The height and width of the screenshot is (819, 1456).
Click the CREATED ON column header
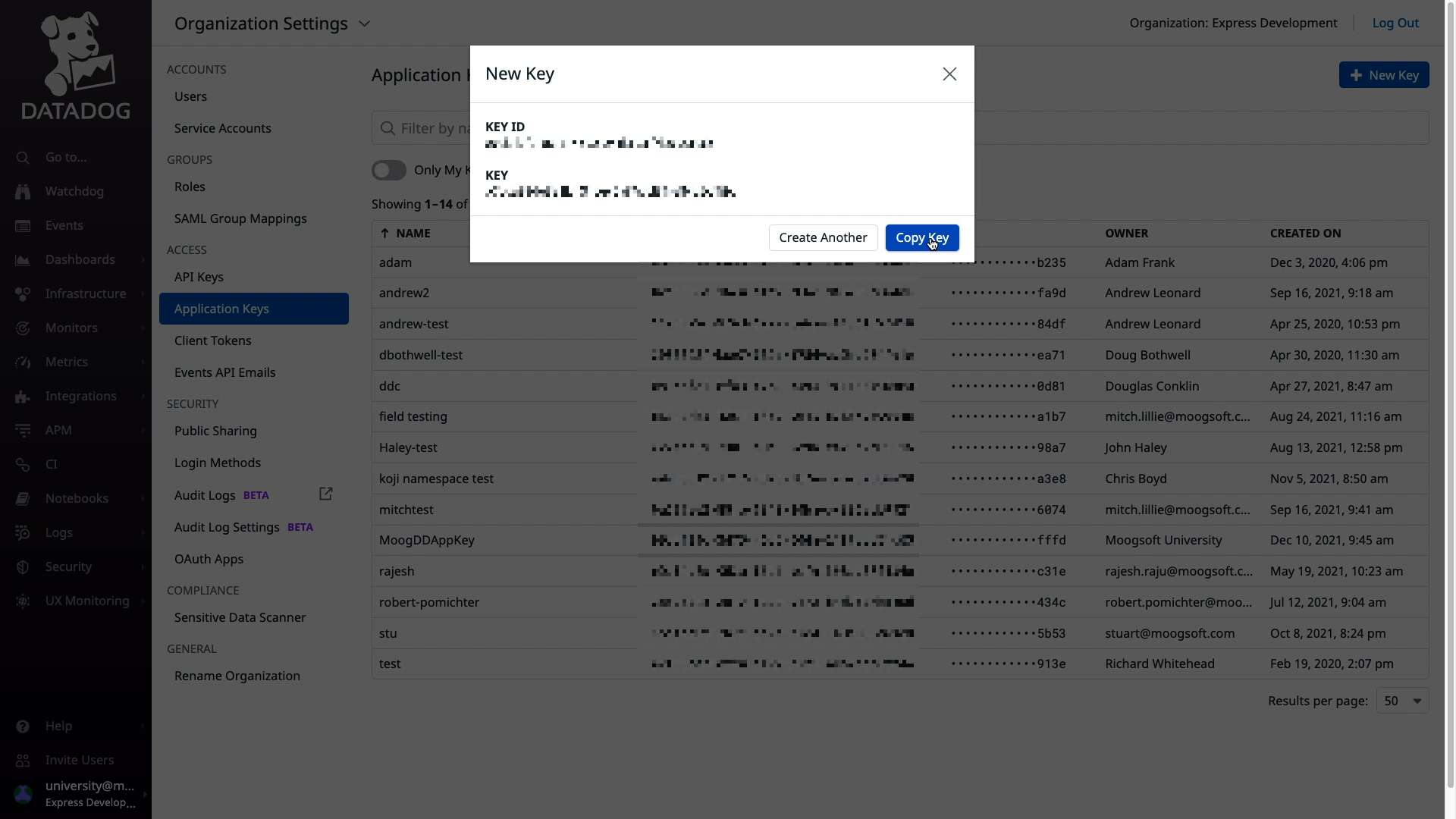tap(1305, 234)
